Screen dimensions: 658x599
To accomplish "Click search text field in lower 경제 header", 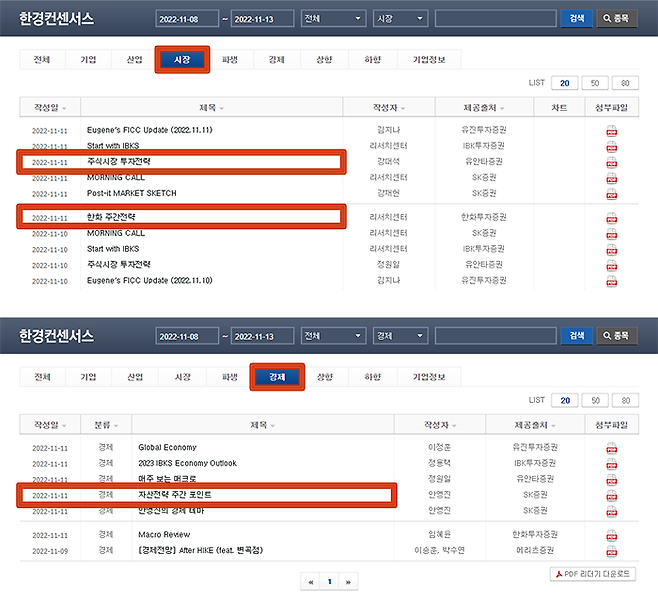I will (x=496, y=336).
